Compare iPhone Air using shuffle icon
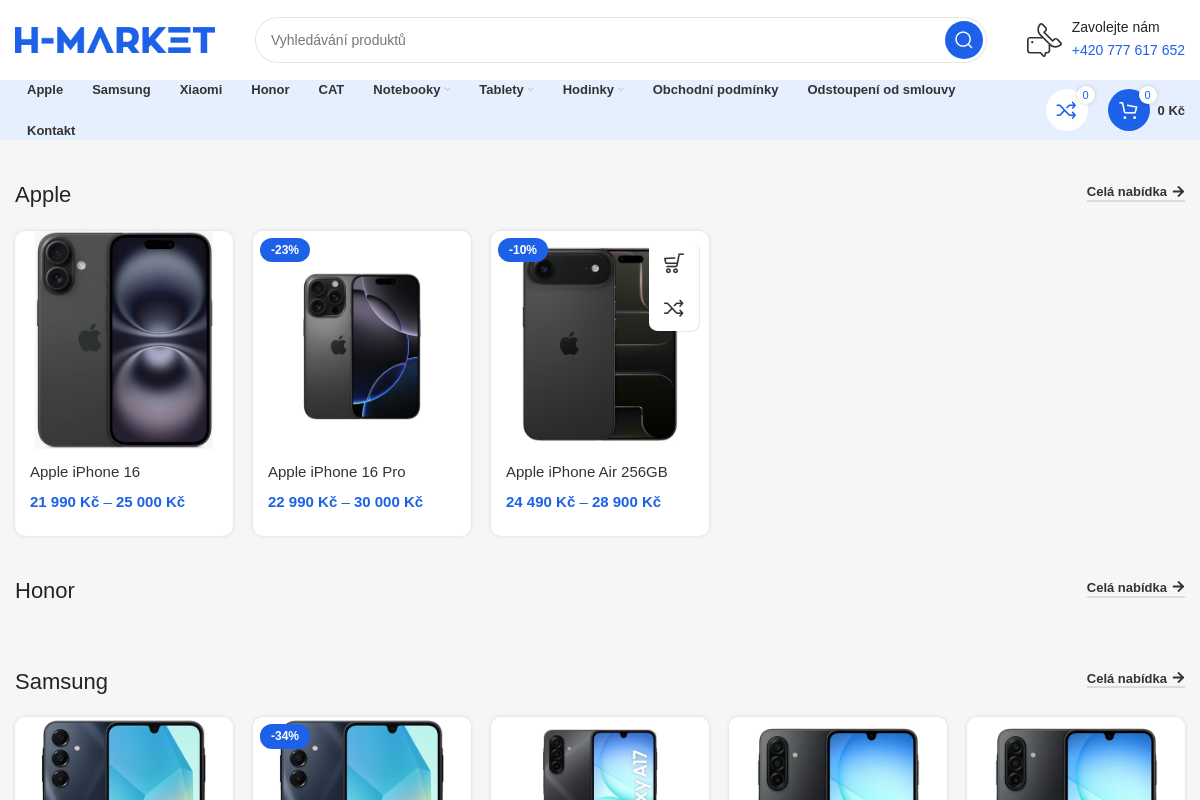Viewport: 1200px width, 800px height. click(674, 308)
